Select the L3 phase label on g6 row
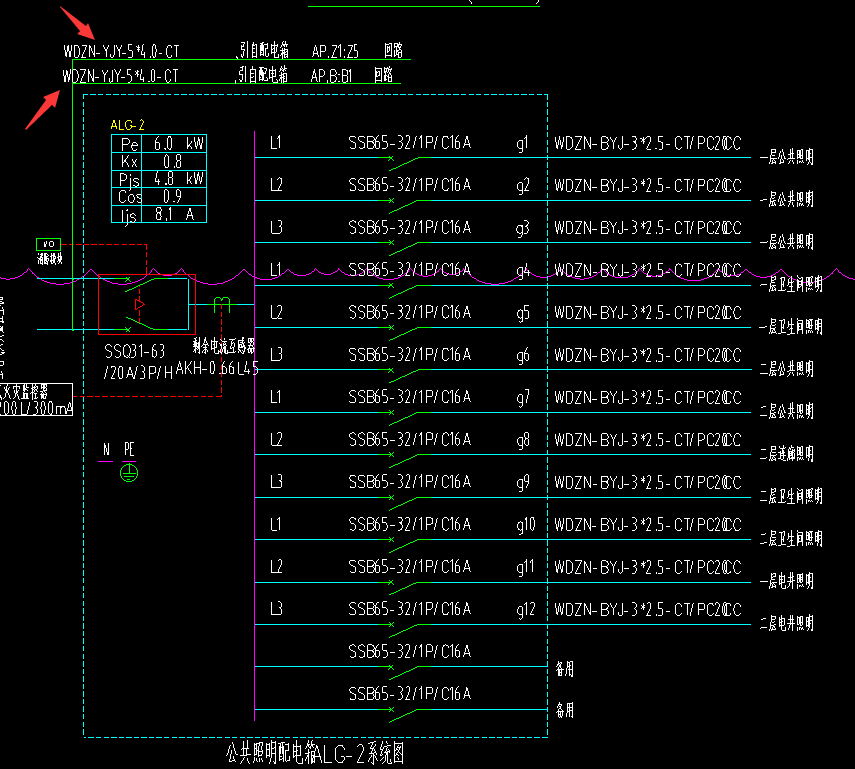Image resolution: width=855 pixels, height=769 pixels. (276, 355)
